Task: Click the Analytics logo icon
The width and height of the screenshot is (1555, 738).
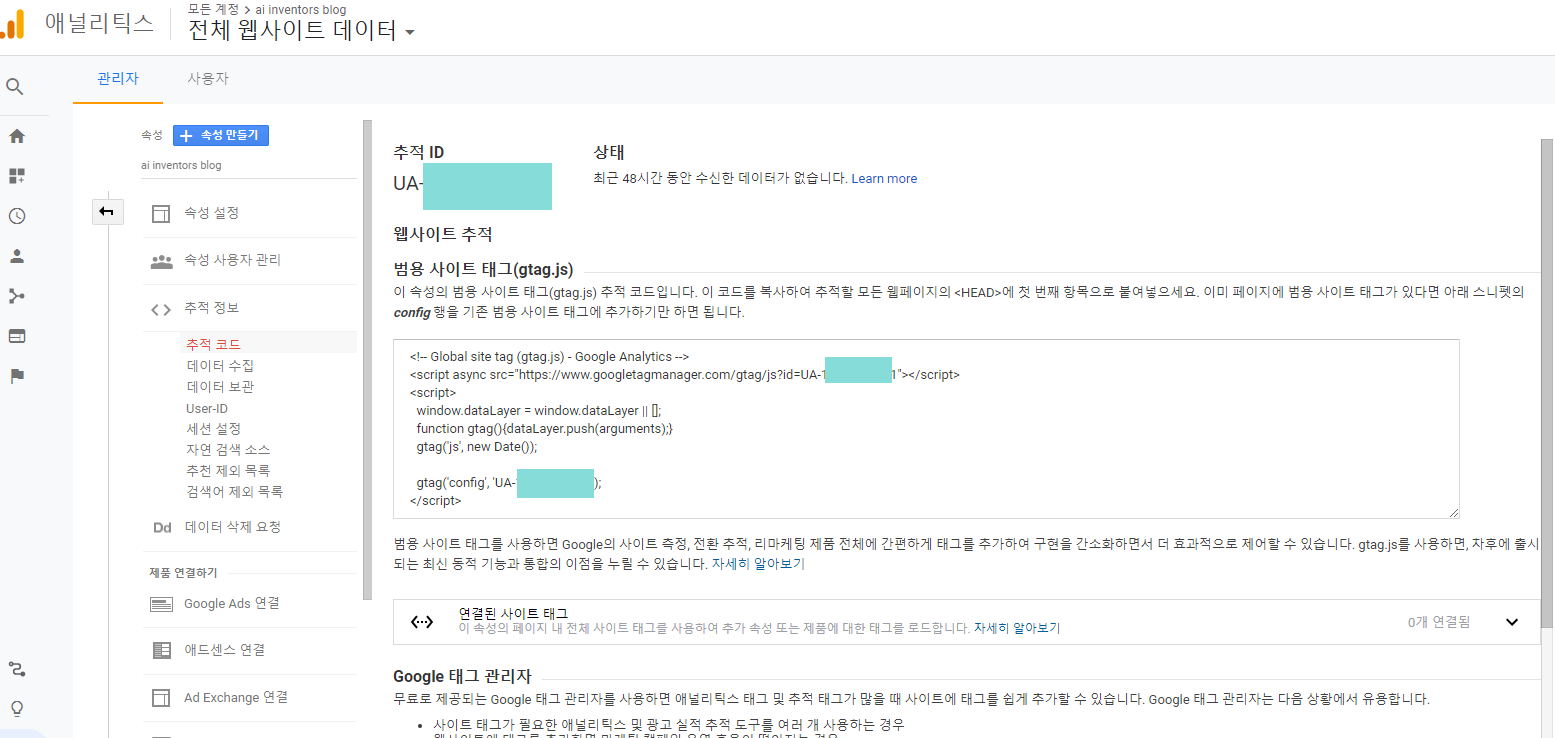Action: click(12, 23)
